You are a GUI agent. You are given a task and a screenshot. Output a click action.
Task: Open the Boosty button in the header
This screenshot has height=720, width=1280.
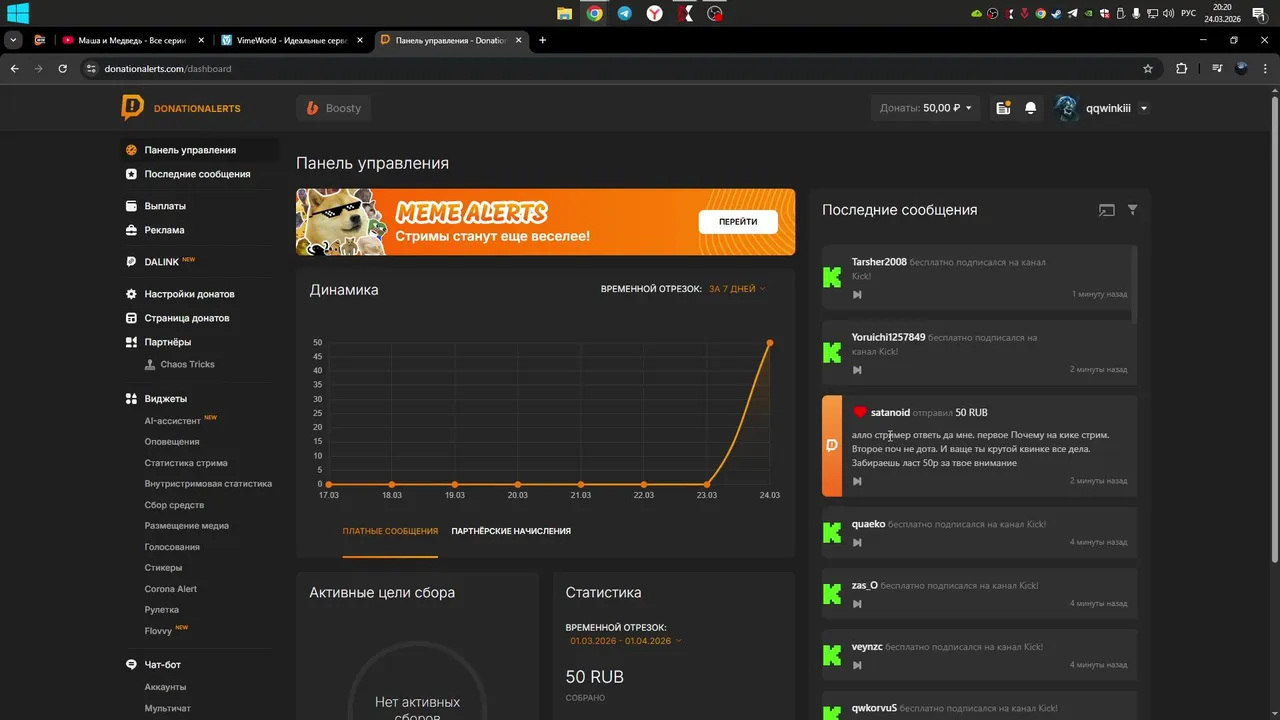[333, 108]
